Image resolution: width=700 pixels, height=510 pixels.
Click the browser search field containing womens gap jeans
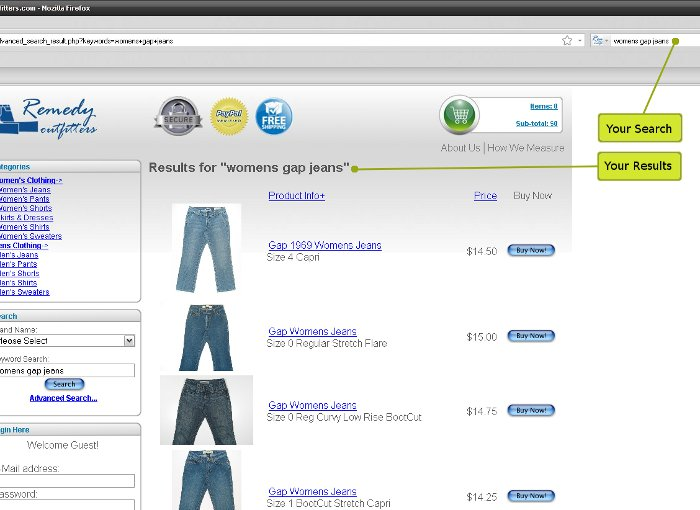(x=655, y=41)
